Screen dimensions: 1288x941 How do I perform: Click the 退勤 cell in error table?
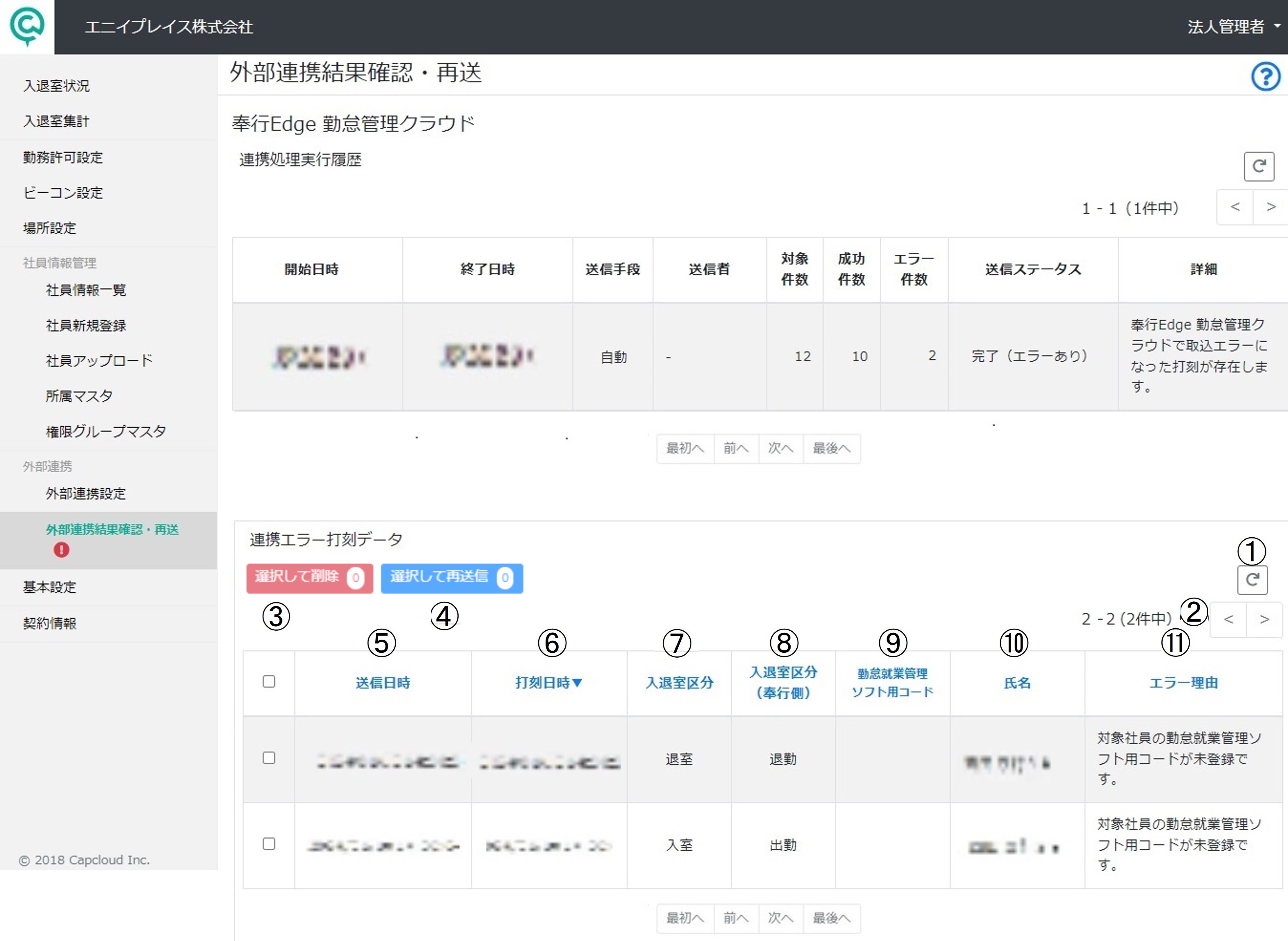coord(783,759)
